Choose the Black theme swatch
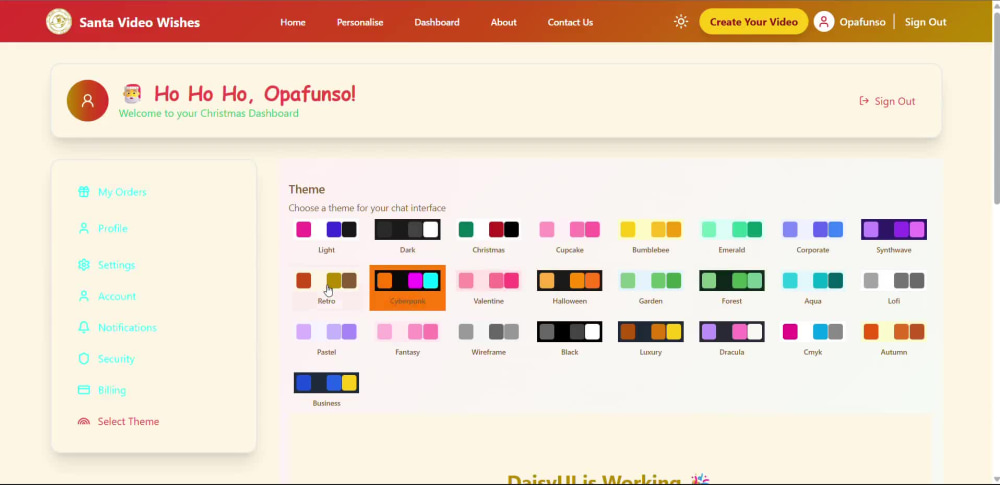Image resolution: width=1000 pixels, height=485 pixels. pos(570,332)
